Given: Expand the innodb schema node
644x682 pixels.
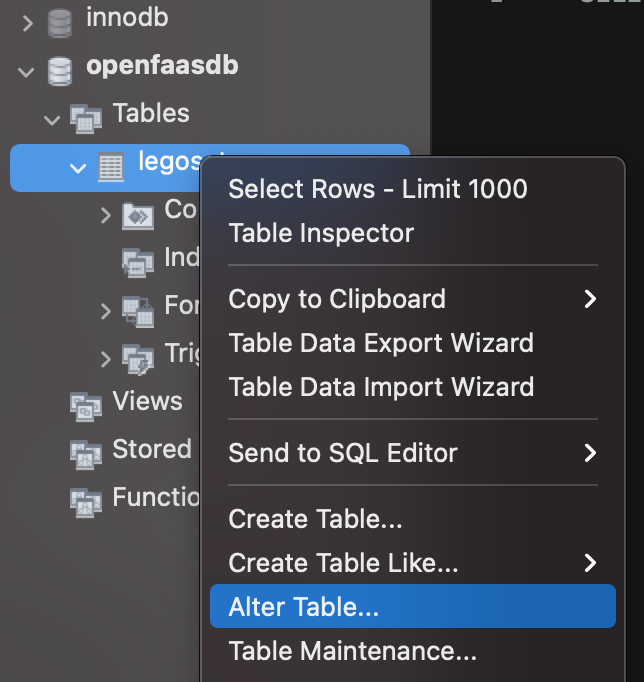Looking at the screenshot, I should click(x=27, y=21).
